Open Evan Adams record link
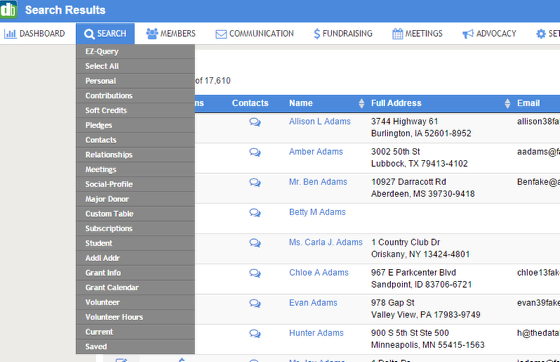Viewport: 560px width, 362px height. [x=313, y=303]
